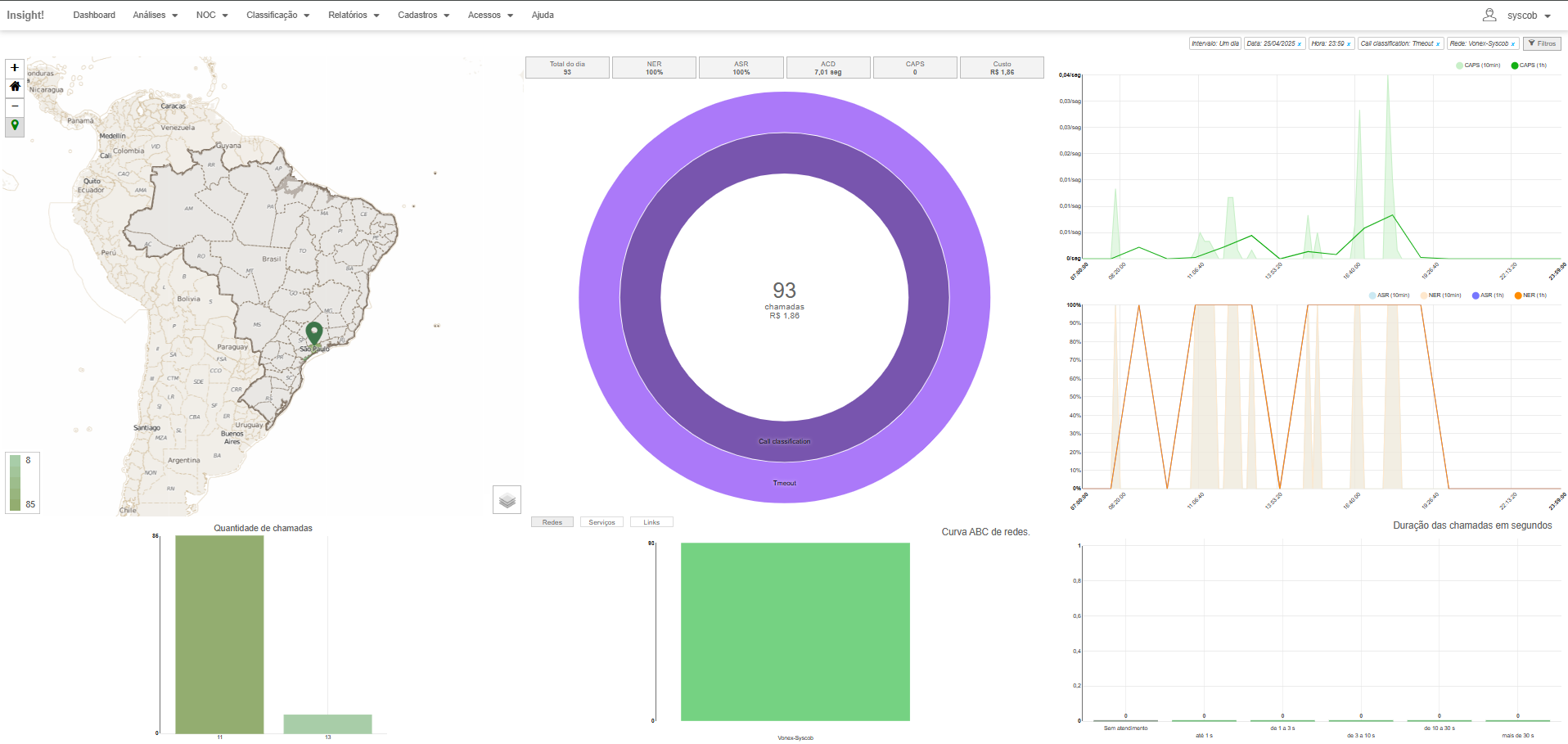Image resolution: width=1568 pixels, height=744 pixels.
Task: Toggle CAPS (10min) series in legend
Action: tap(1478, 65)
